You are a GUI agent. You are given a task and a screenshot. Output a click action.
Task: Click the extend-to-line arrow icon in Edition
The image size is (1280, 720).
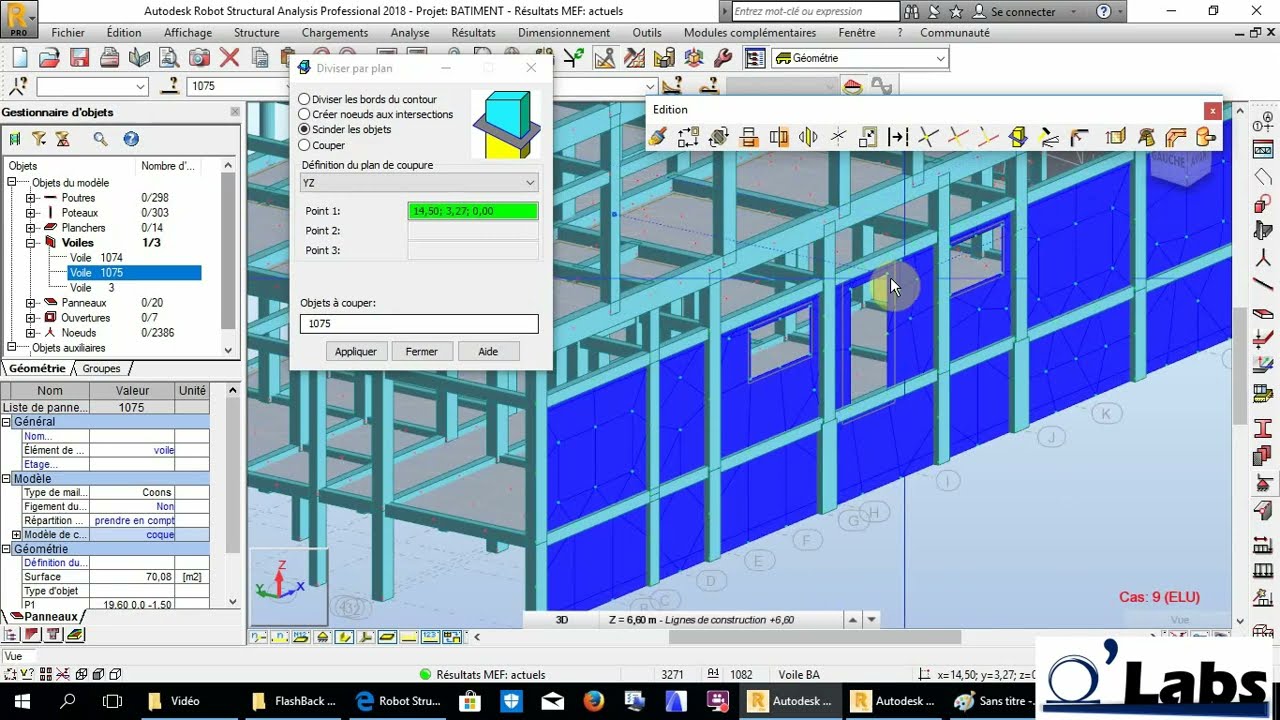898,137
